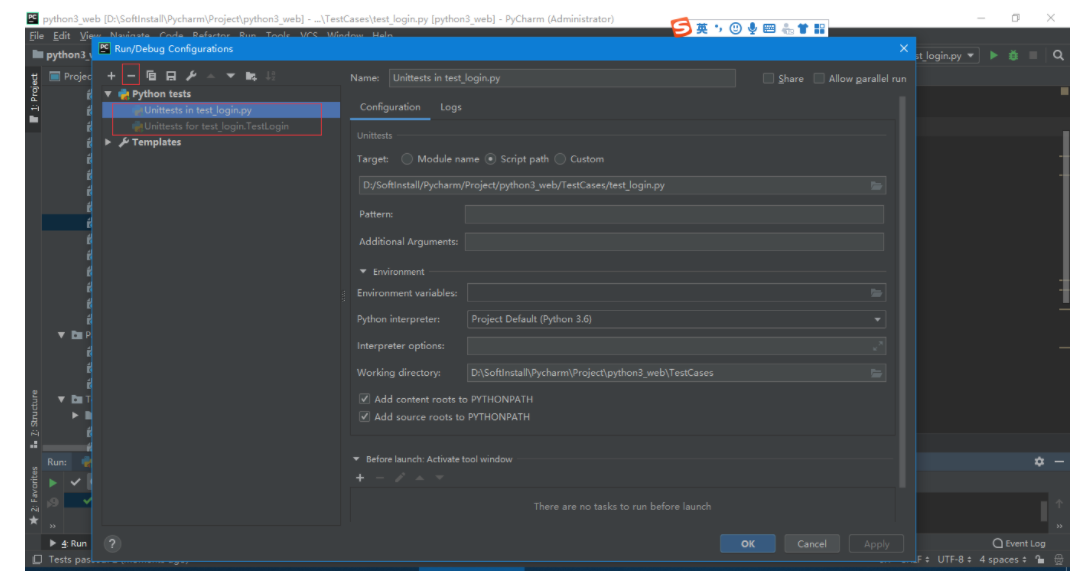Uncheck Add content roots to PYTHONPATH

(364, 399)
